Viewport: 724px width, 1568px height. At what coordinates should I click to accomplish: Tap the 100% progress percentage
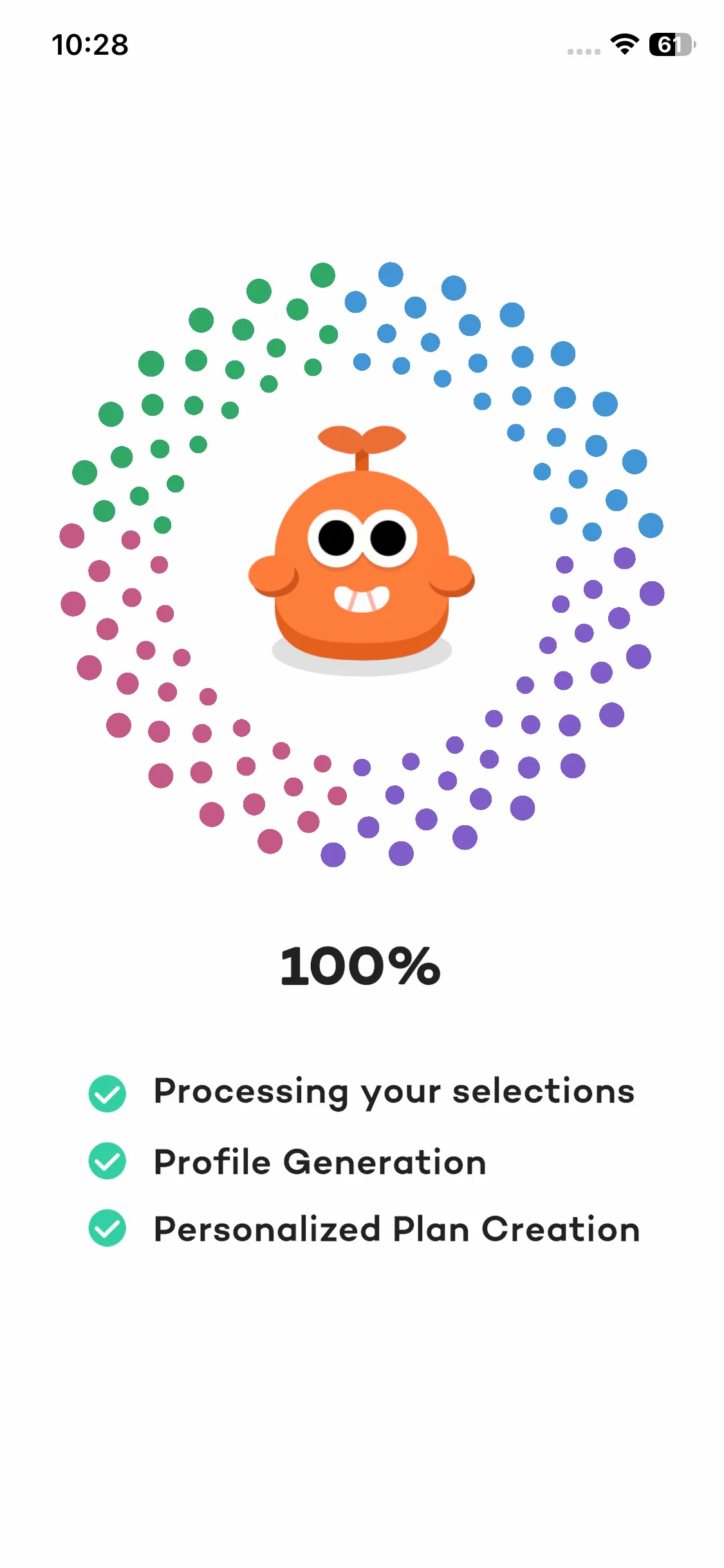tap(360, 966)
